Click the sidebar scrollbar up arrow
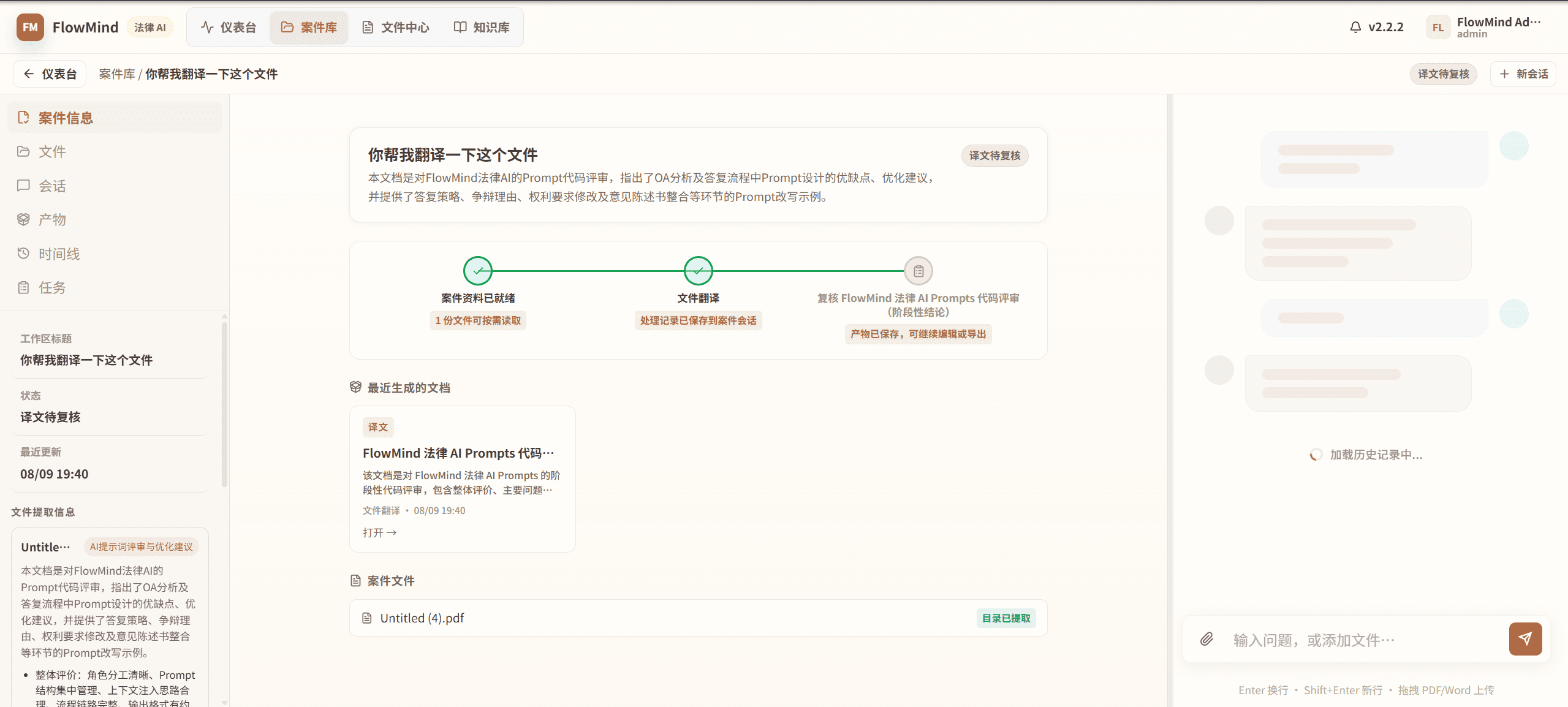1568x707 pixels. coord(224,317)
